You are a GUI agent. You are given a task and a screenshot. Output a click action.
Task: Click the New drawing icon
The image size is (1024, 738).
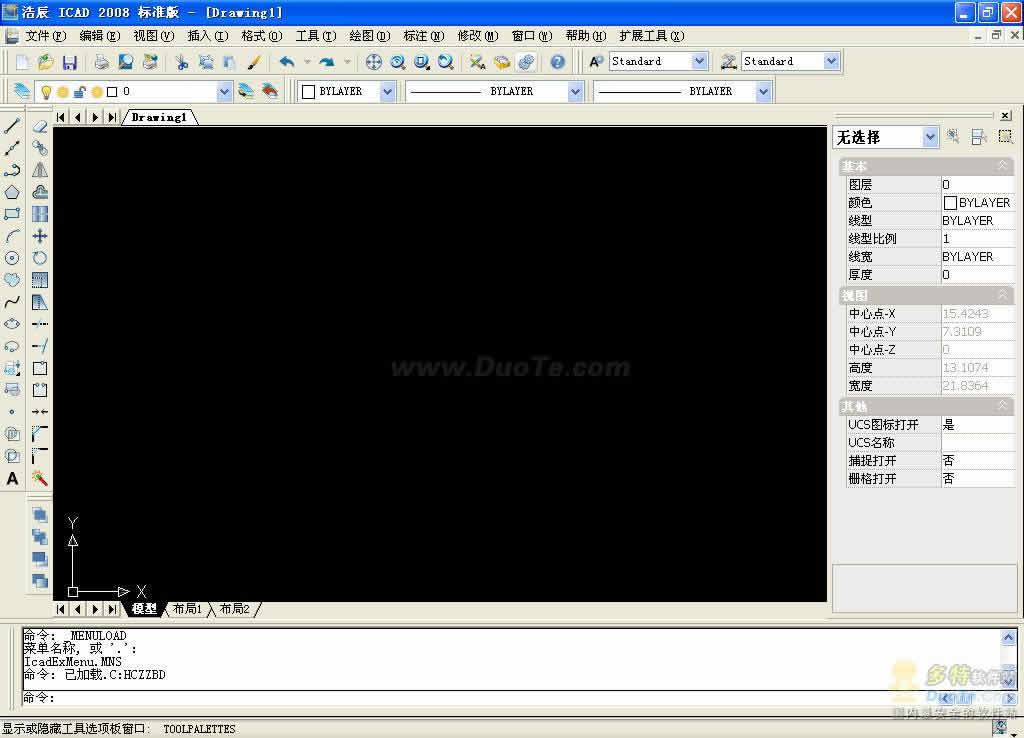pos(22,62)
